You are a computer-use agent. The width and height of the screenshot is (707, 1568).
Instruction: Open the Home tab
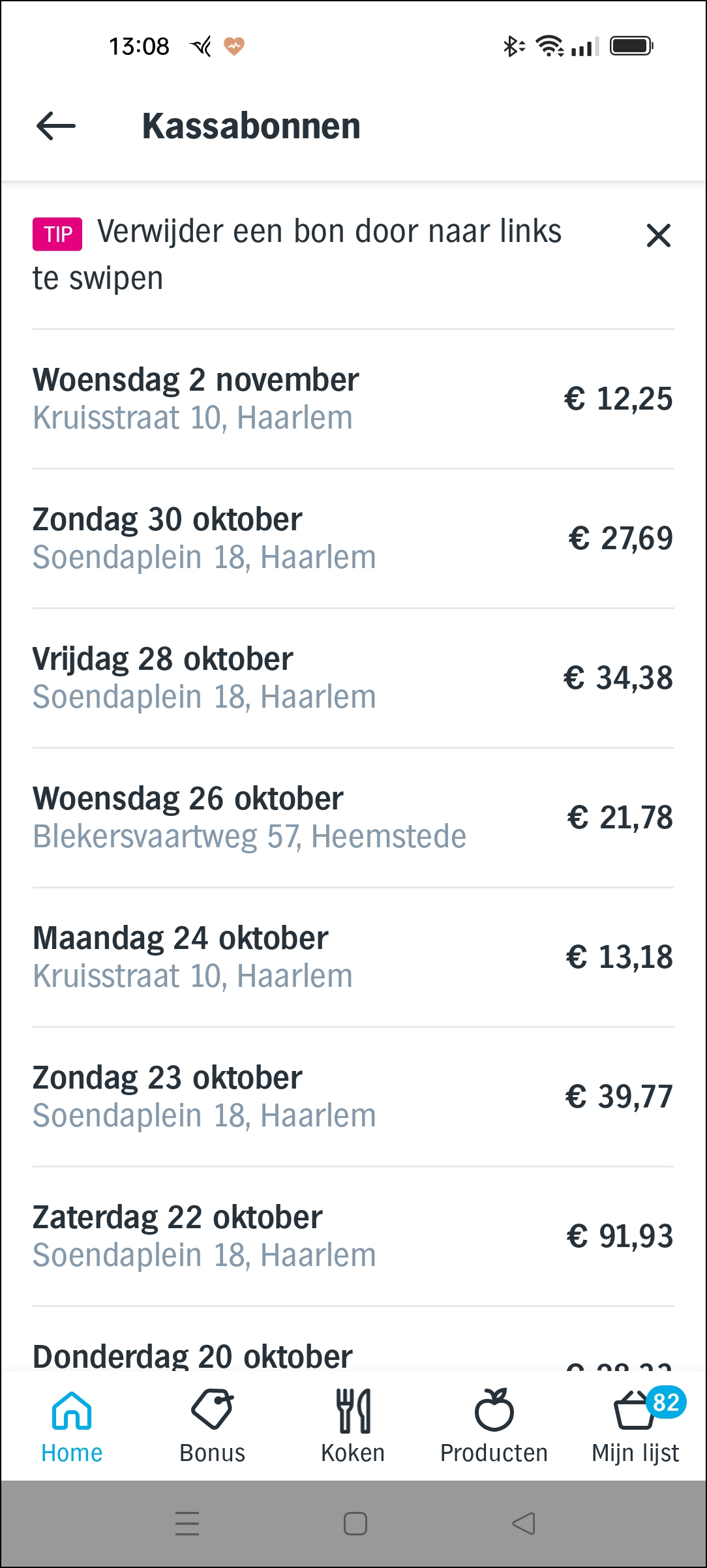coord(72,1427)
